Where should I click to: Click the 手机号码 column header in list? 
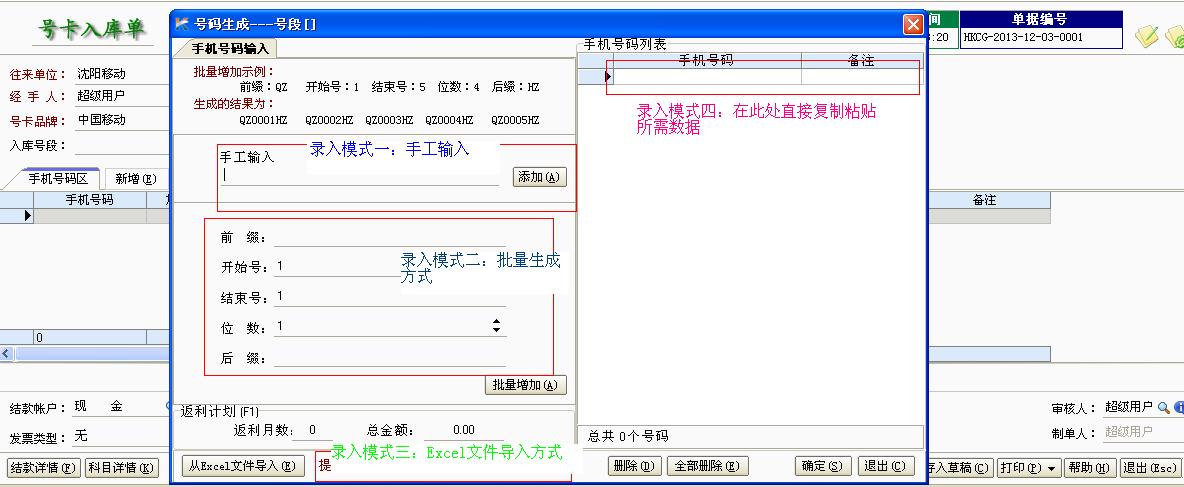click(x=706, y=61)
